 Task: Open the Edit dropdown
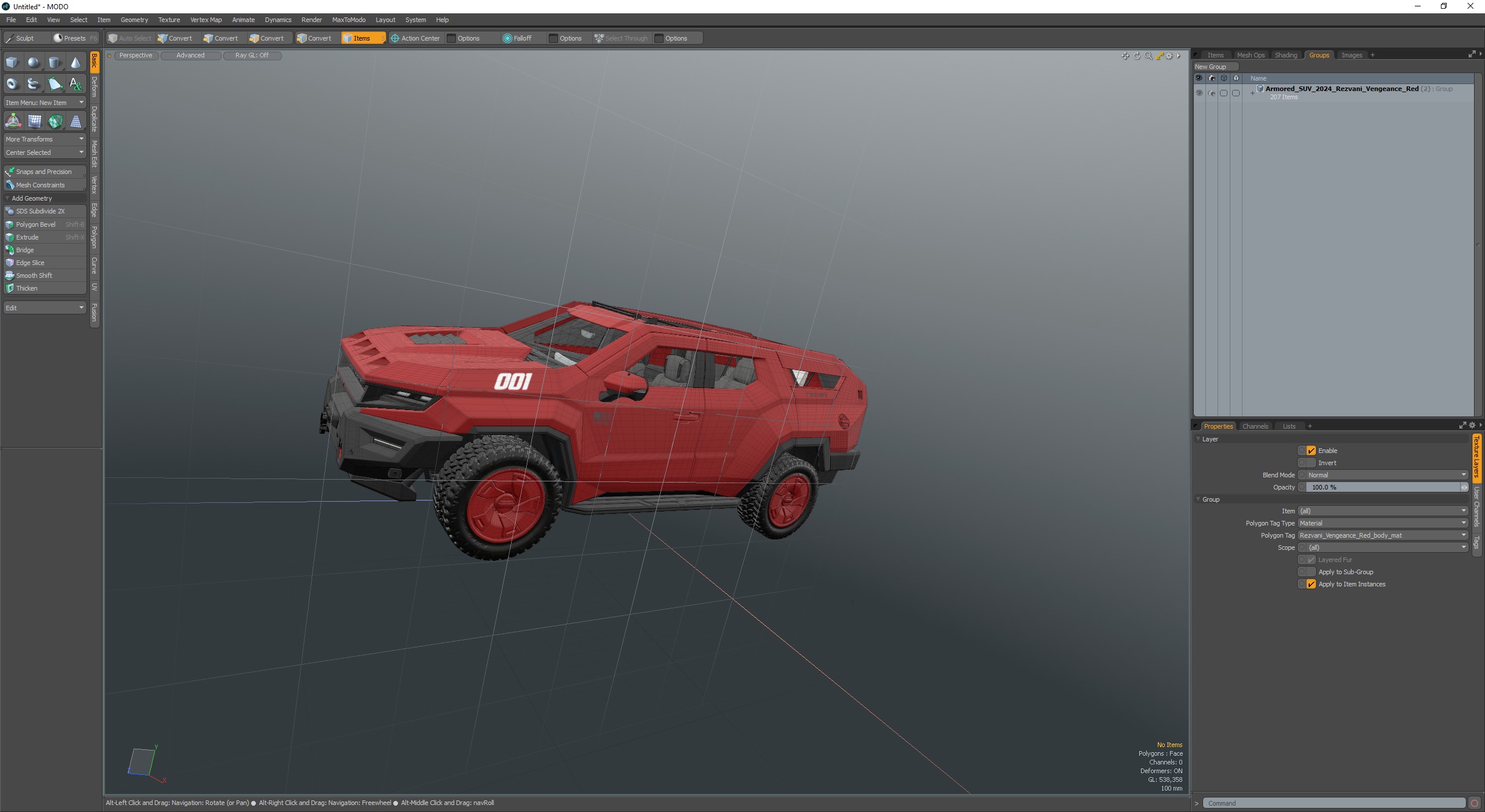45,308
